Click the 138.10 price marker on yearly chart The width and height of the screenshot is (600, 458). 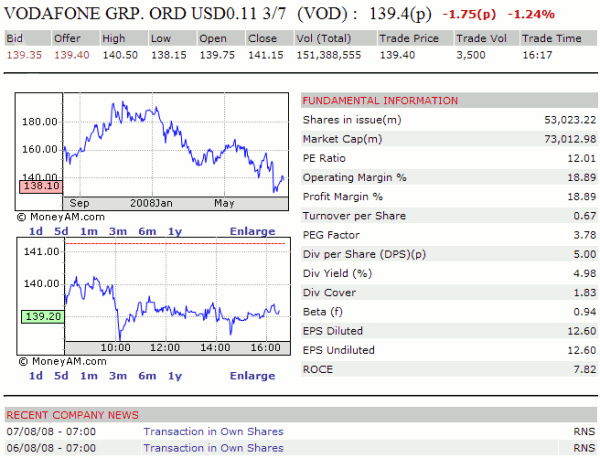point(41,186)
